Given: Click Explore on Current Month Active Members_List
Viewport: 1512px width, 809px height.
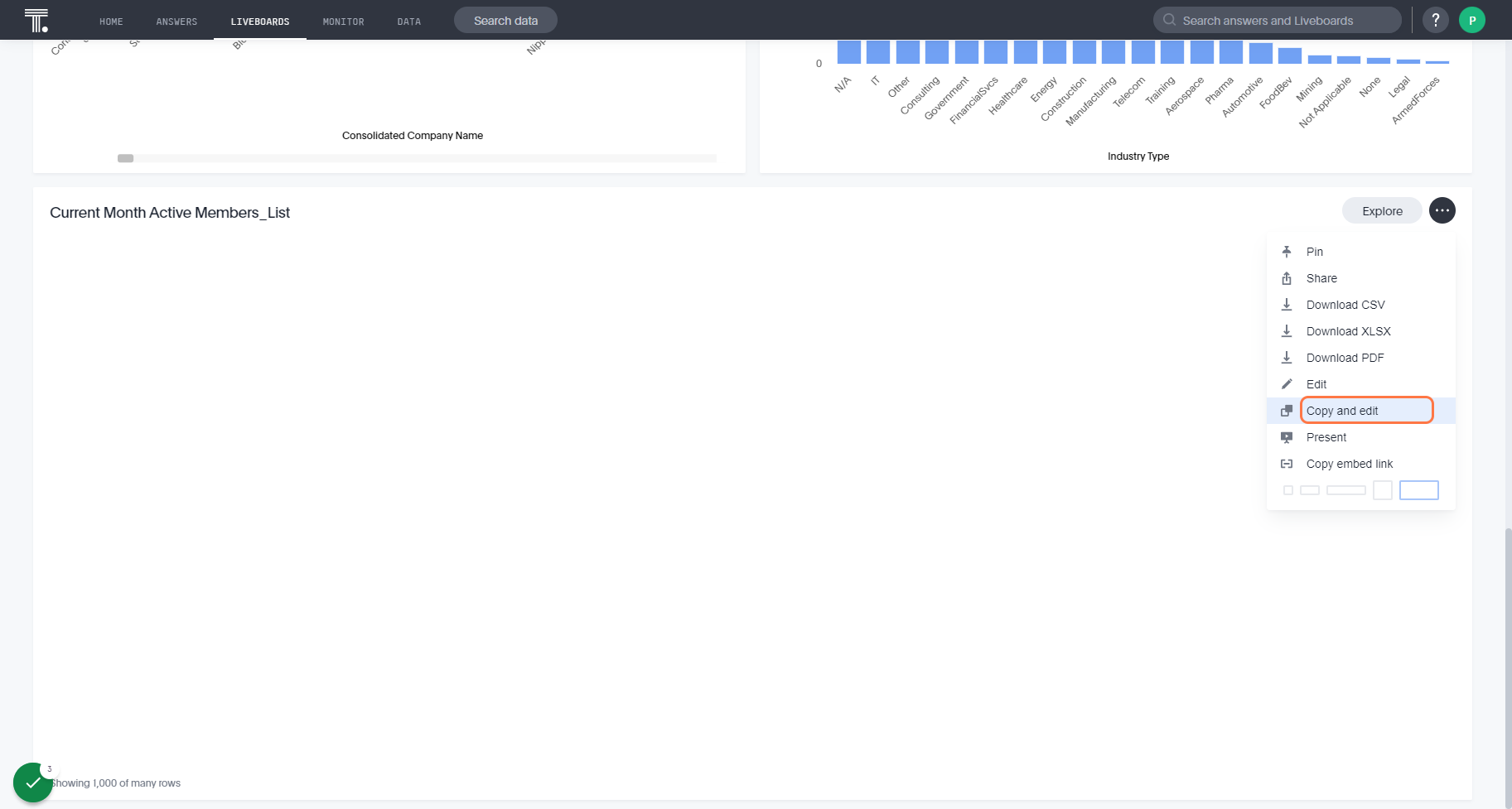Looking at the screenshot, I should [x=1382, y=210].
